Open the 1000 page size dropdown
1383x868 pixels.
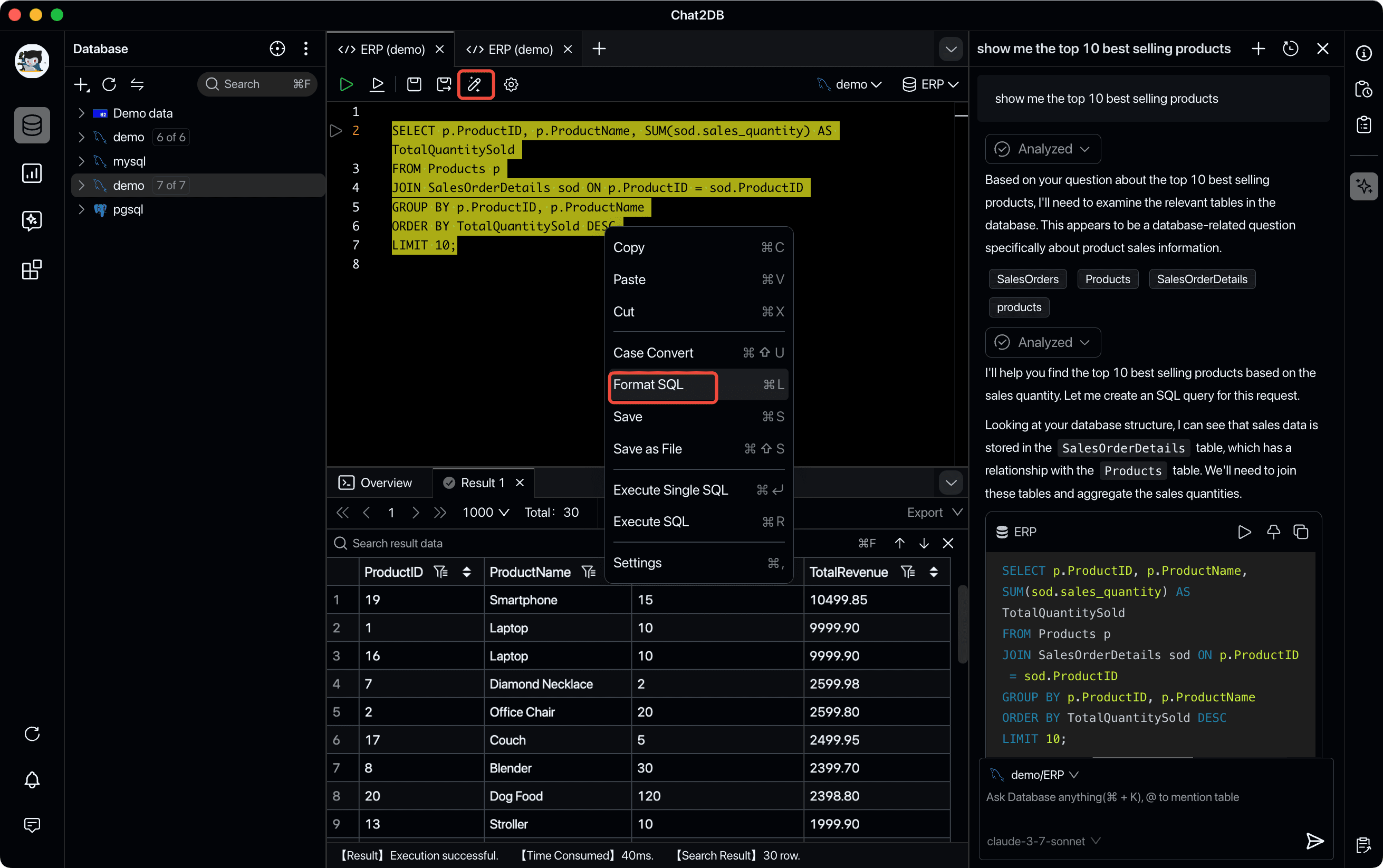486,513
